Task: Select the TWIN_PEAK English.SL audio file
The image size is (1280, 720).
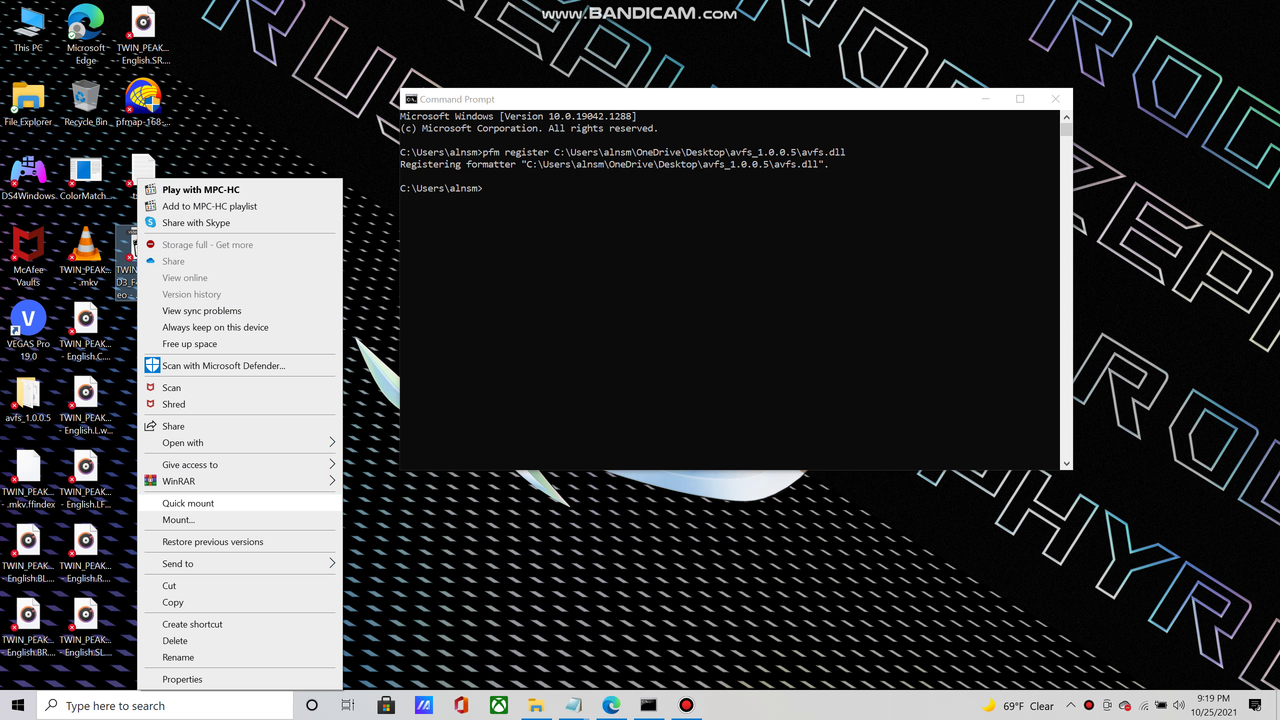Action: coord(86,627)
